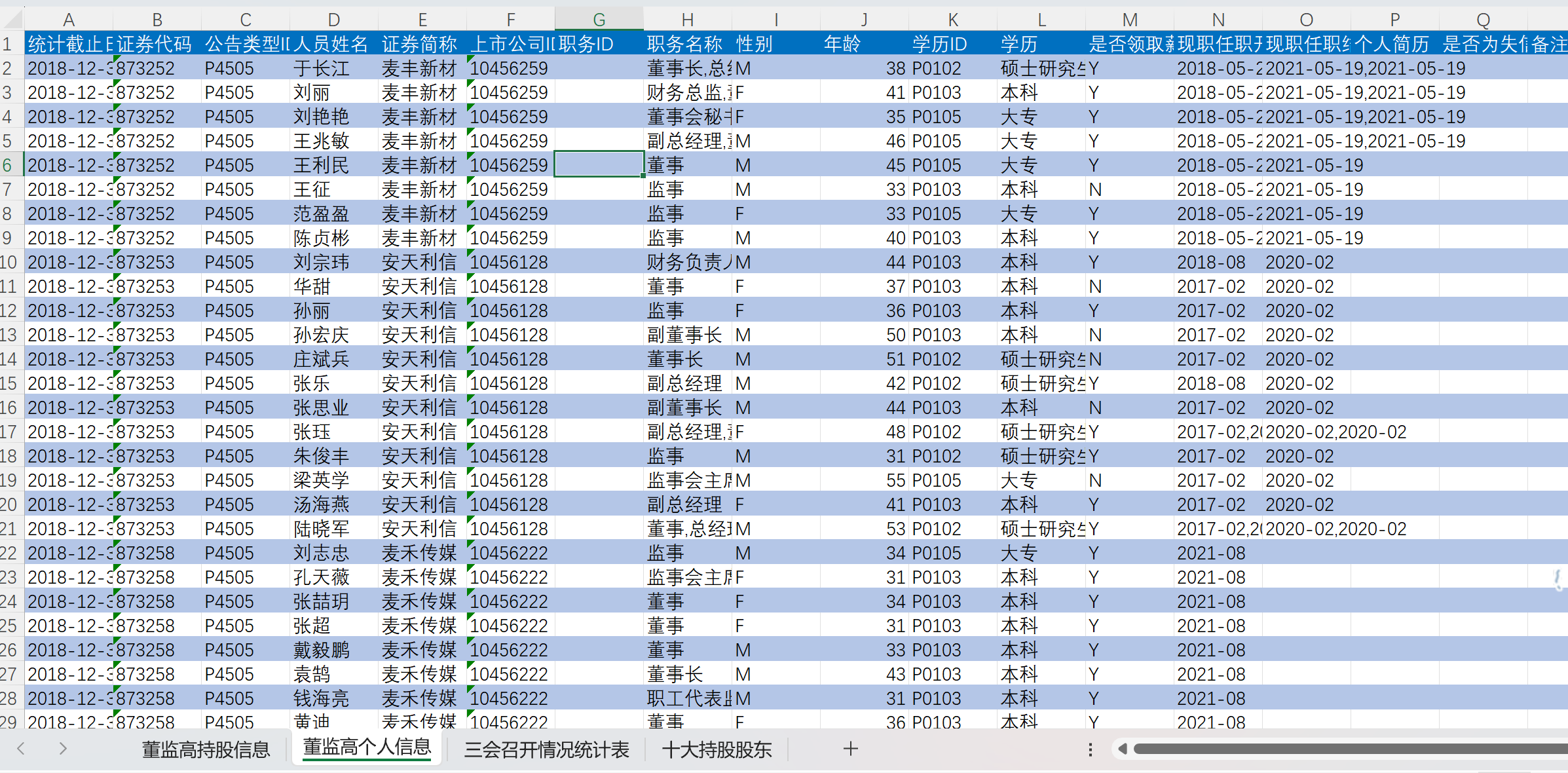The height and width of the screenshot is (773, 1568).
Task: Click the select-all corner box
Action: click(12, 19)
